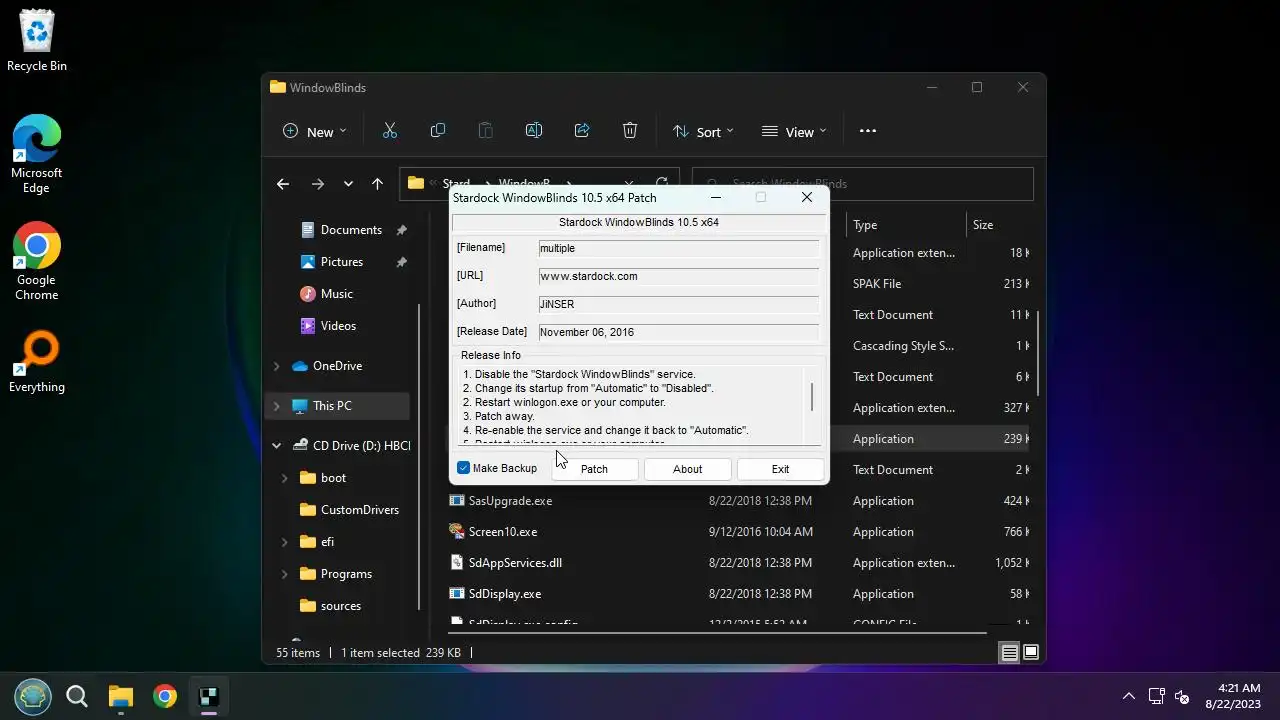The height and width of the screenshot is (720, 1280).
Task: Click the Share icon in toolbar
Action: coord(582,131)
